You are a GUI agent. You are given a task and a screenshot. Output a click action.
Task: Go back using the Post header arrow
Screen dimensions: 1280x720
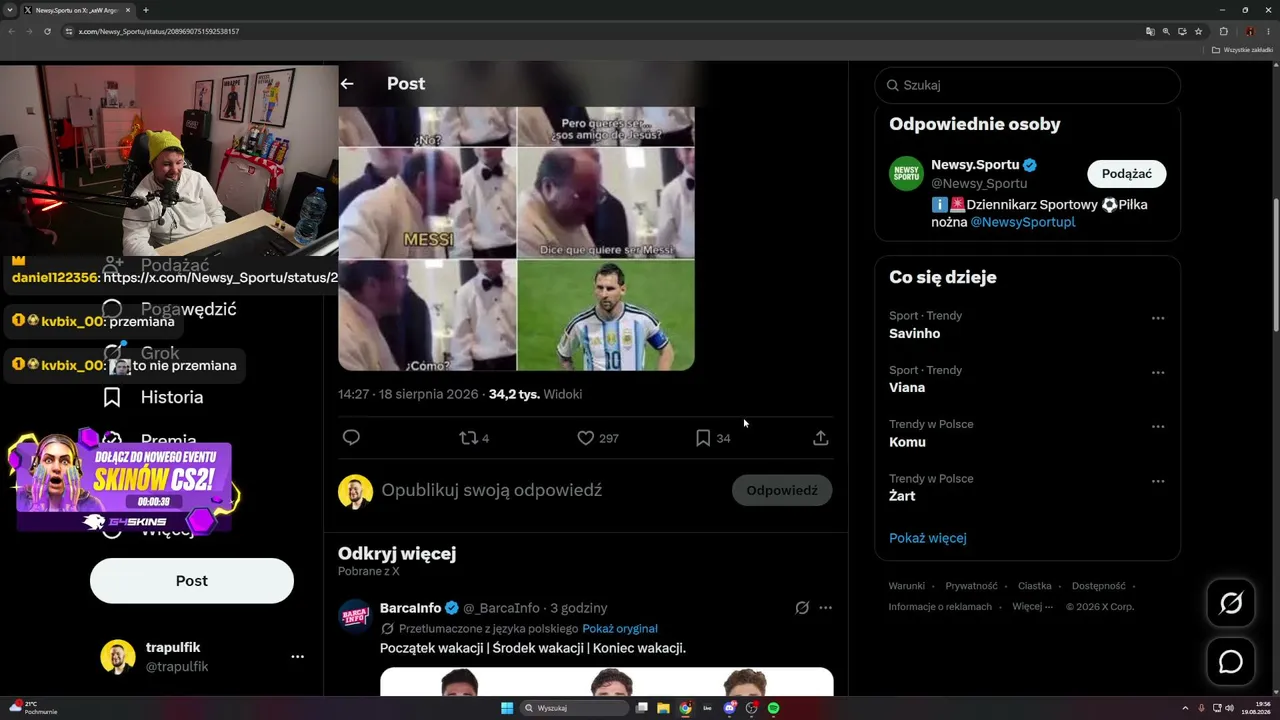pos(347,84)
